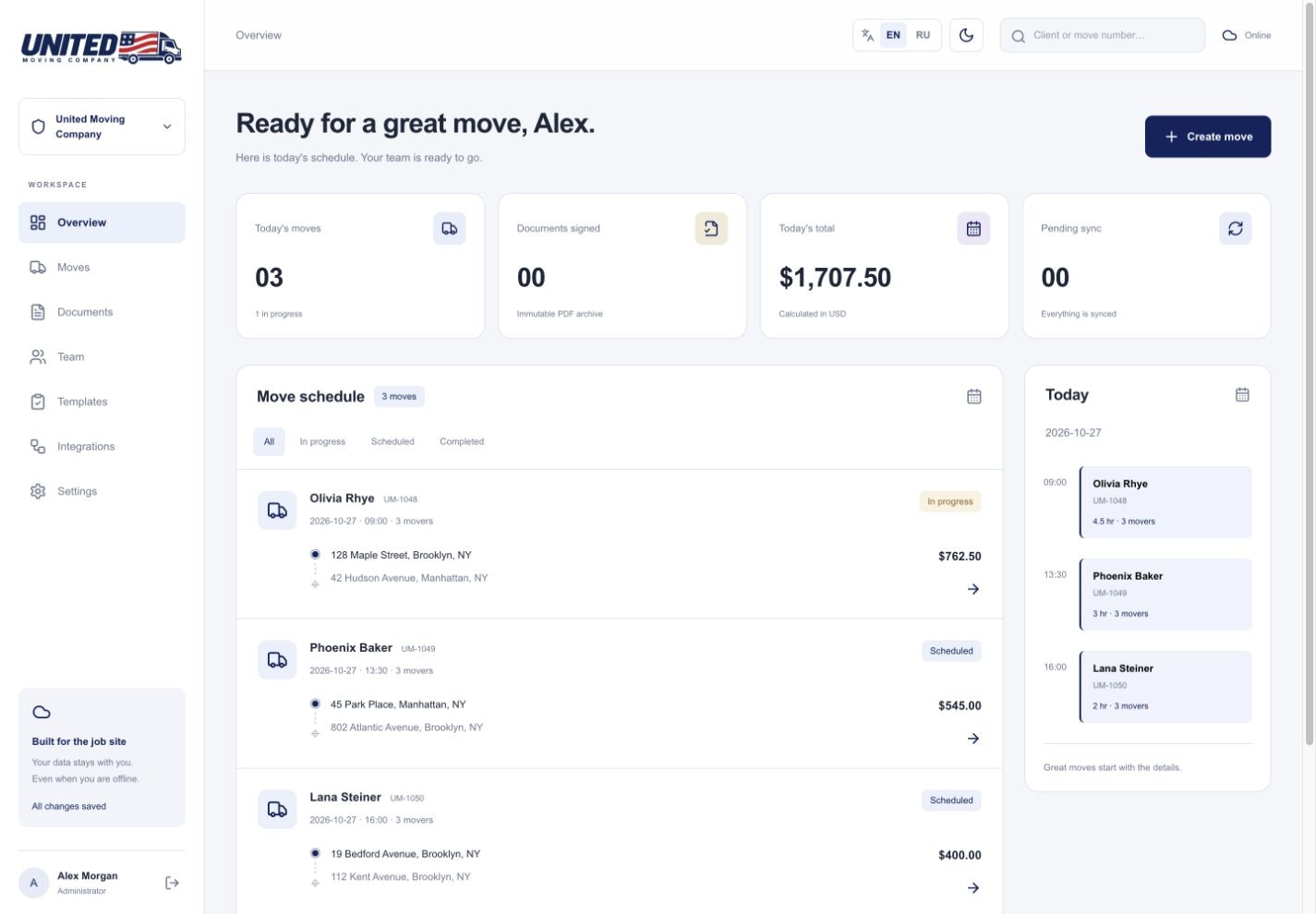Open Lana Steiner's 16:00 entry in Today panel
The height and width of the screenshot is (914, 1316).
point(1165,687)
